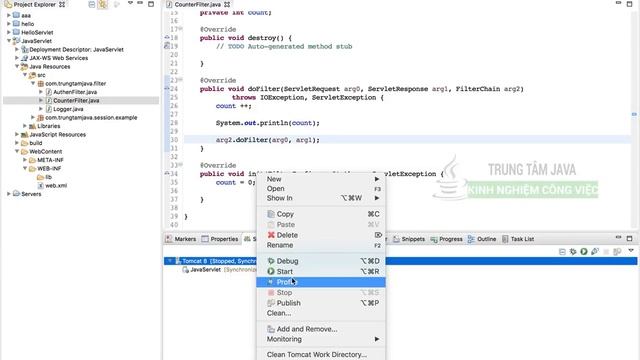
Task: Select WEB-INF folder in tree
Action: pyautogui.click(x=49, y=168)
